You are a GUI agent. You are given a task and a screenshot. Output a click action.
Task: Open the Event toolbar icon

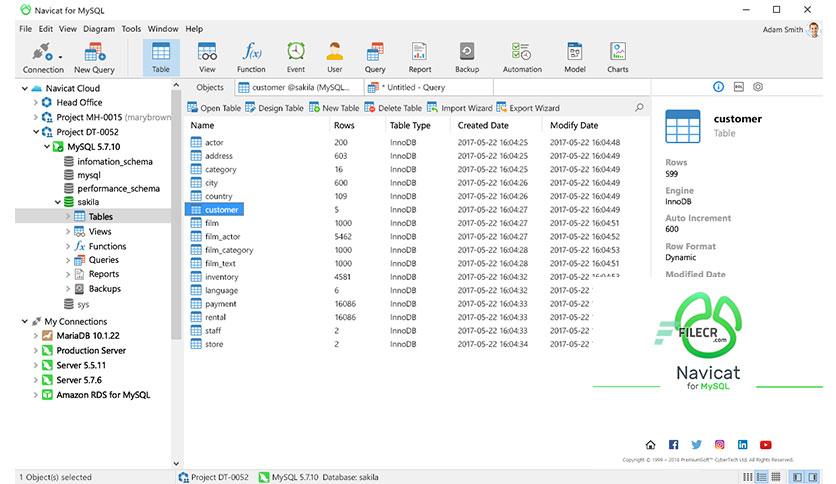pos(296,58)
